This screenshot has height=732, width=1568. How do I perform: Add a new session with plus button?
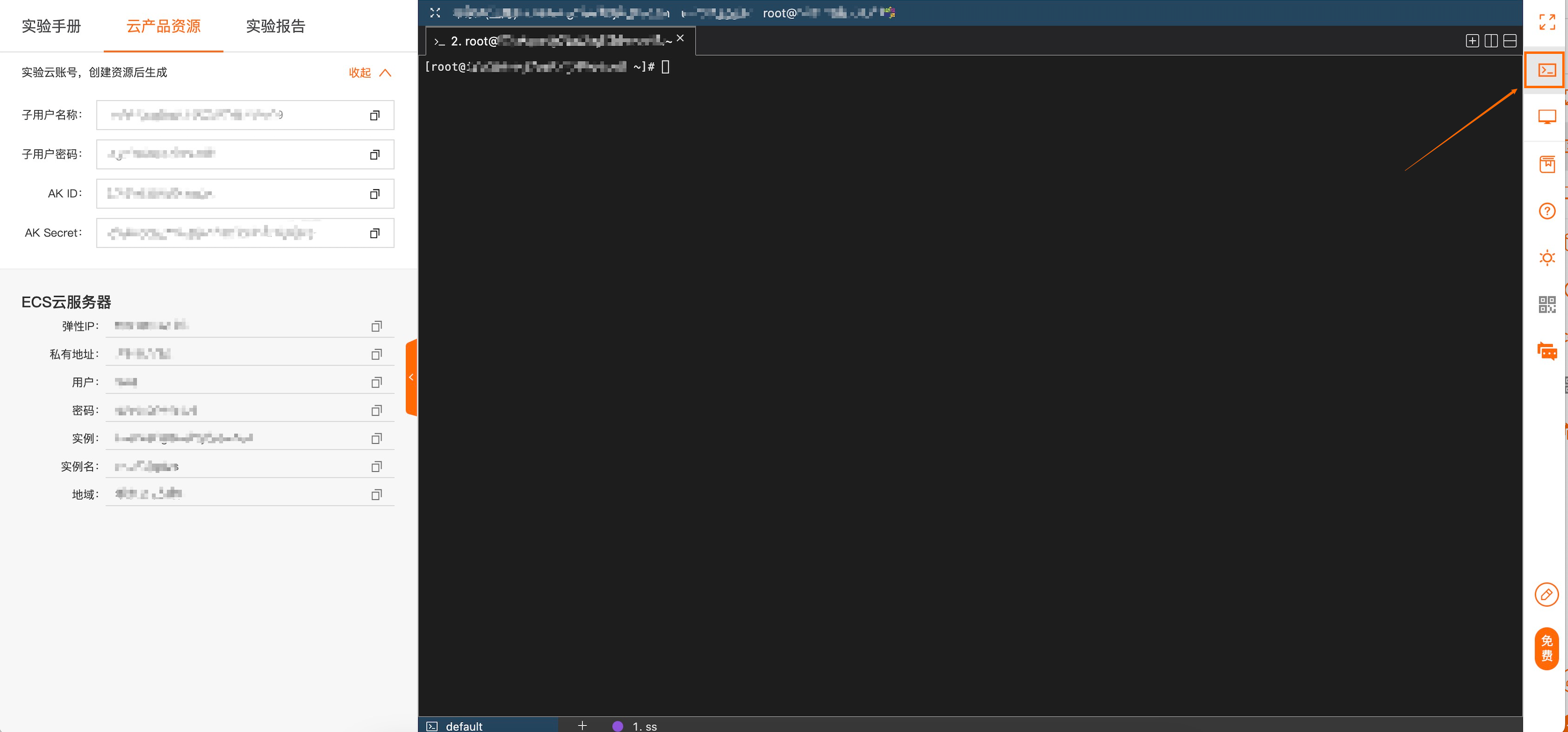[x=582, y=725]
